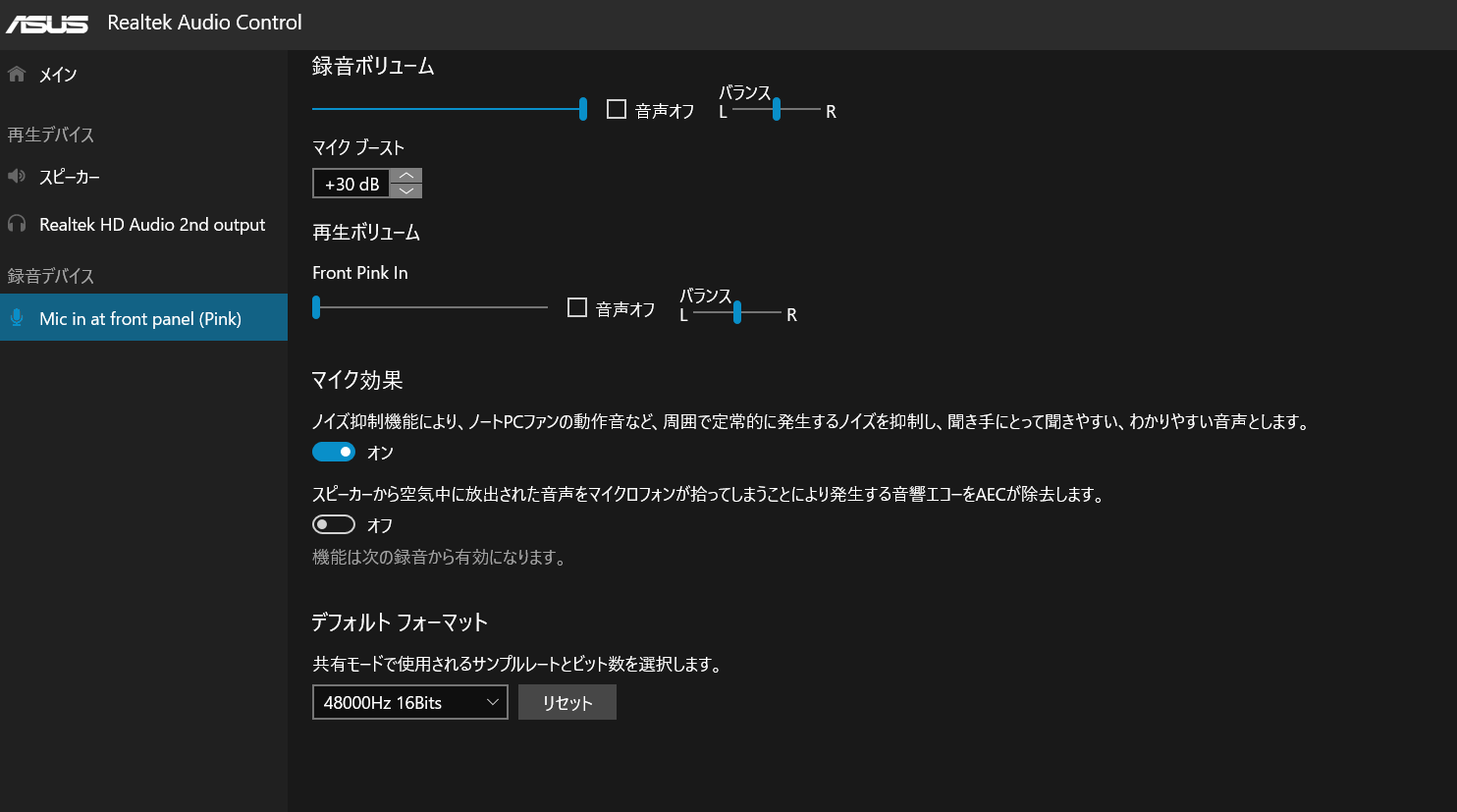Select Realtek HD Audio 2nd output
Image resolution: width=1457 pixels, height=812 pixels.
pyautogui.click(x=152, y=225)
